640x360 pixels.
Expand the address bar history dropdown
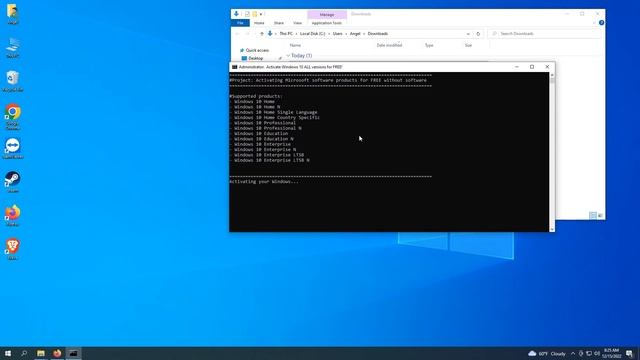[468, 33]
